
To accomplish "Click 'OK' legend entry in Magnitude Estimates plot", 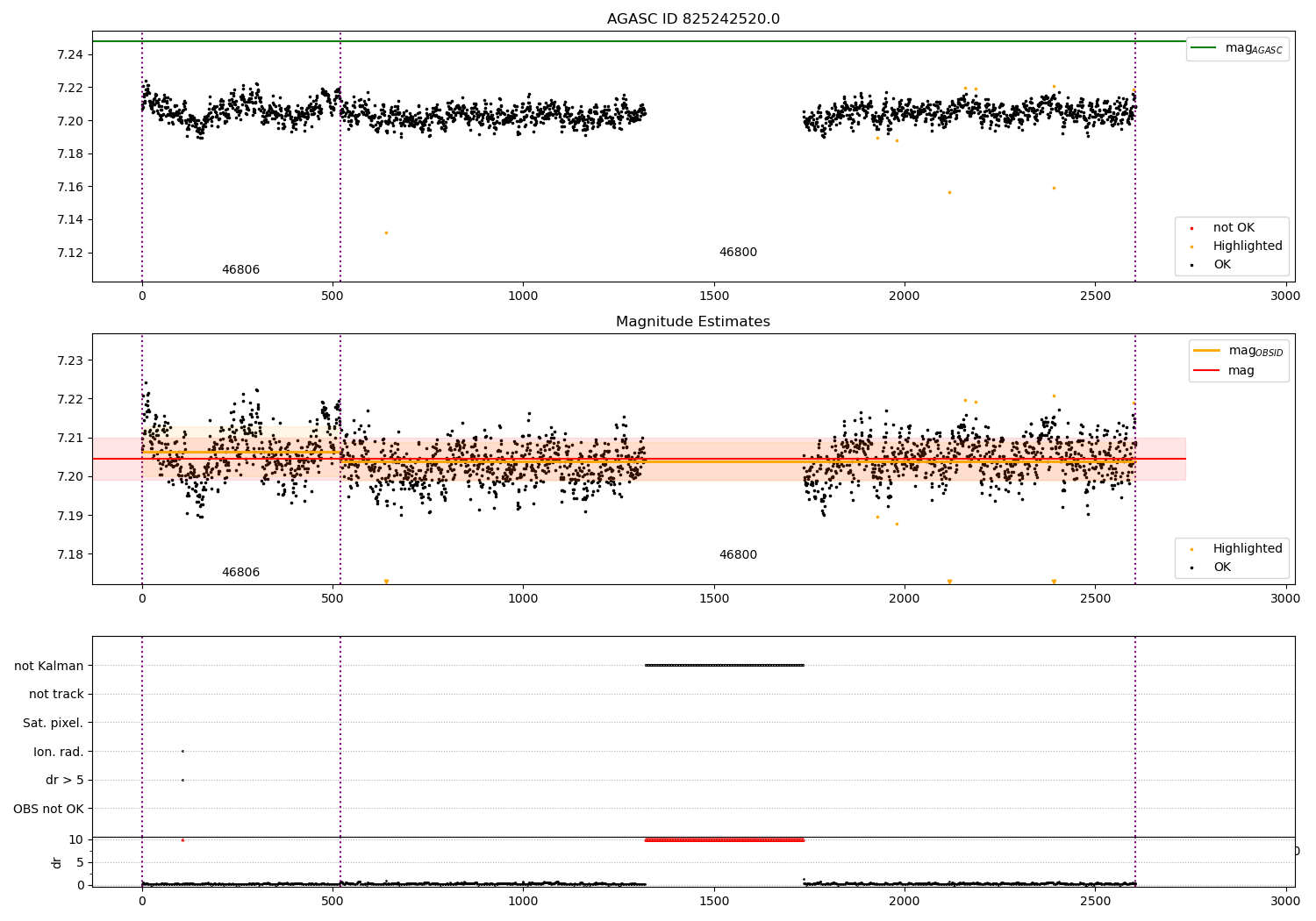I will click(x=1221, y=568).
